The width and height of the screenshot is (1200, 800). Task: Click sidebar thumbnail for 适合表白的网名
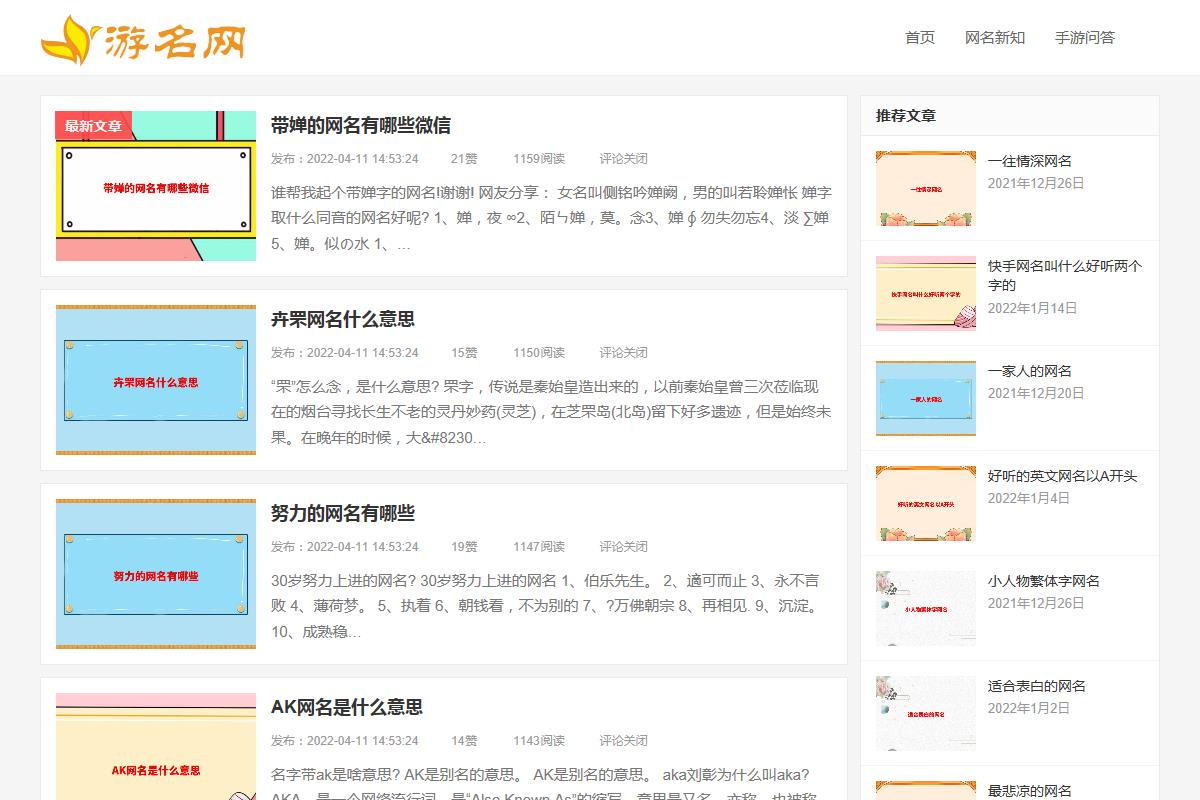tap(926, 713)
